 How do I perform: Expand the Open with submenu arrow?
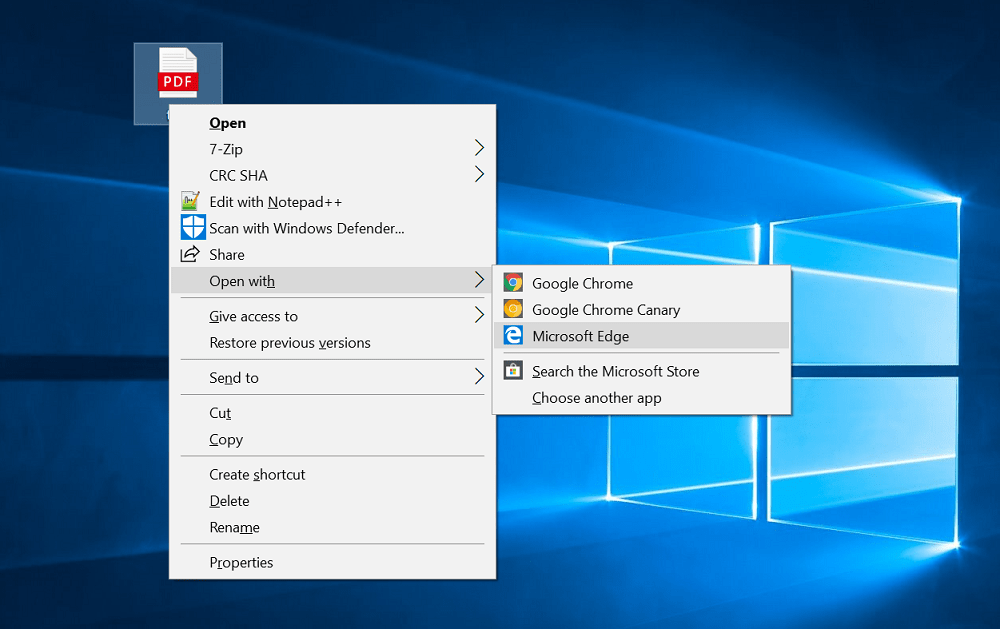479,279
